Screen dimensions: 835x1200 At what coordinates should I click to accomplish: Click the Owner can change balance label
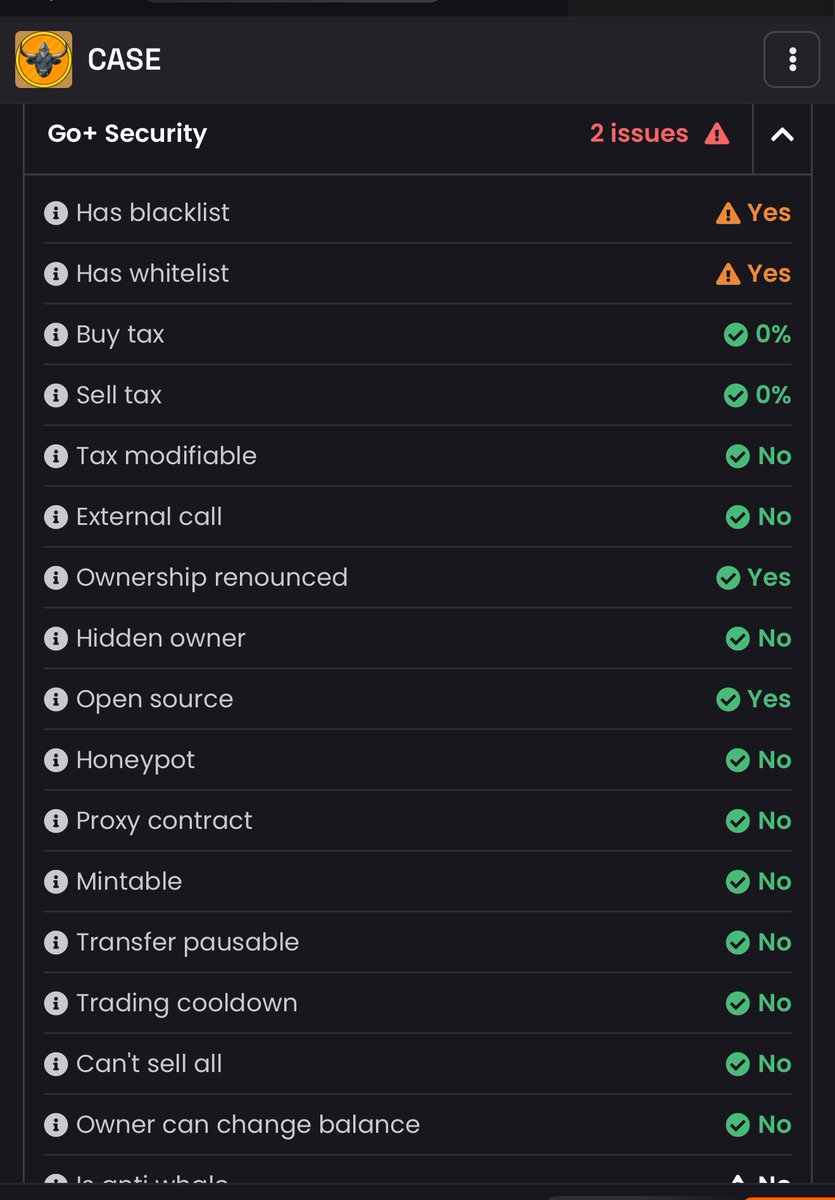[248, 1125]
